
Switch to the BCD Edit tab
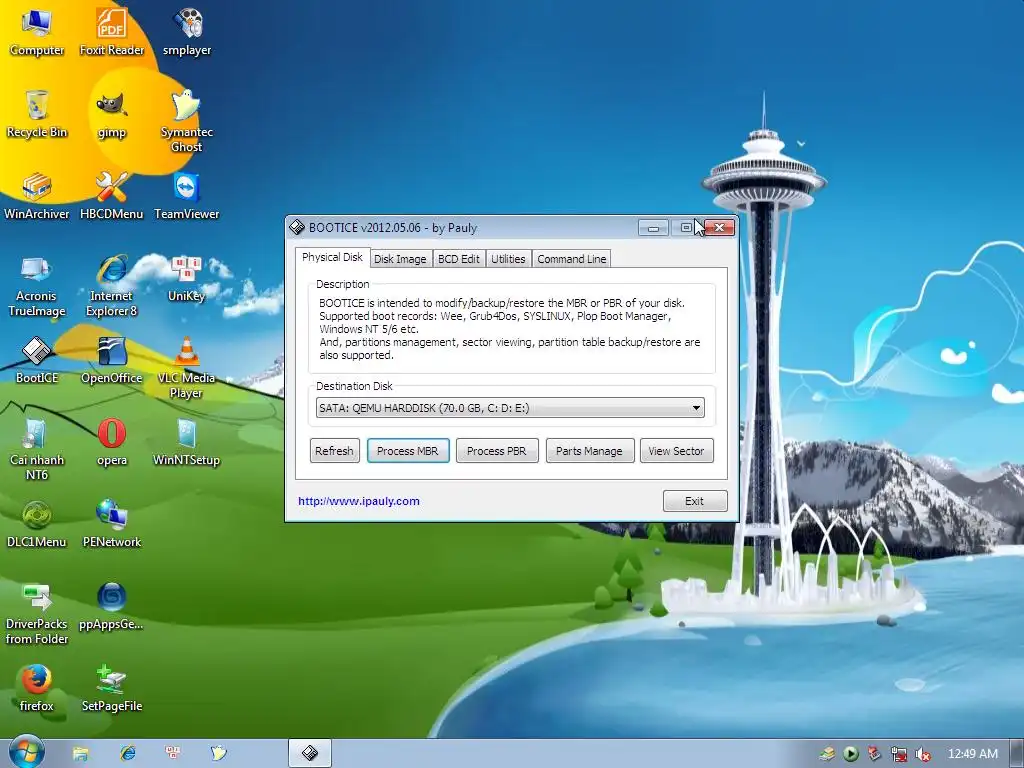click(x=458, y=259)
